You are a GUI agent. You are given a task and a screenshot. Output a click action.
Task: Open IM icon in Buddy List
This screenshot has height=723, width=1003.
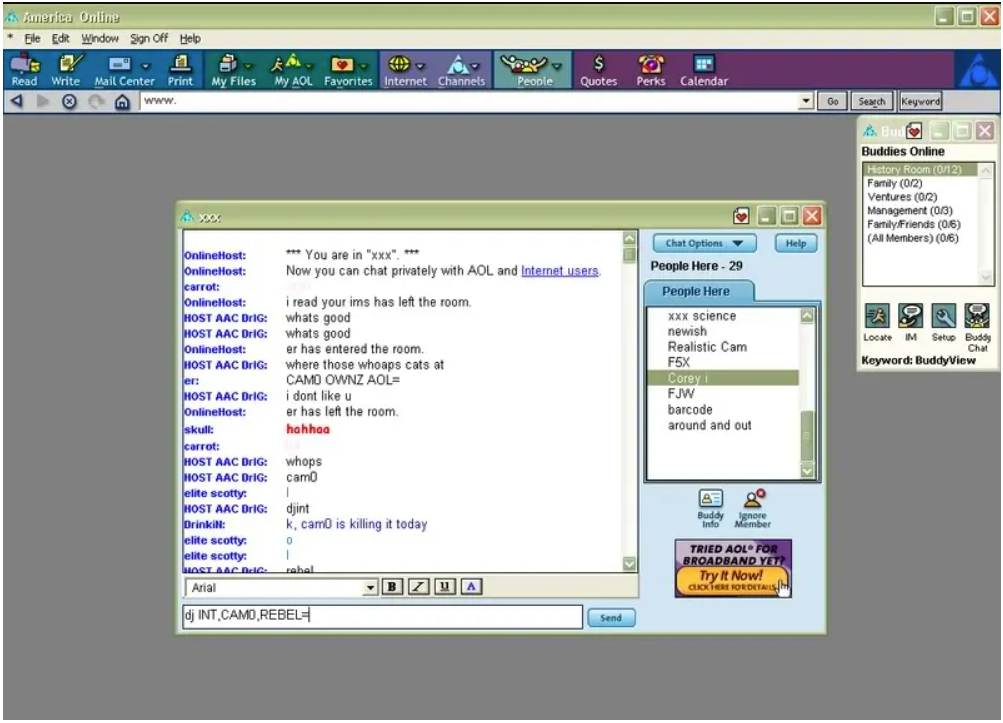pyautogui.click(x=910, y=322)
